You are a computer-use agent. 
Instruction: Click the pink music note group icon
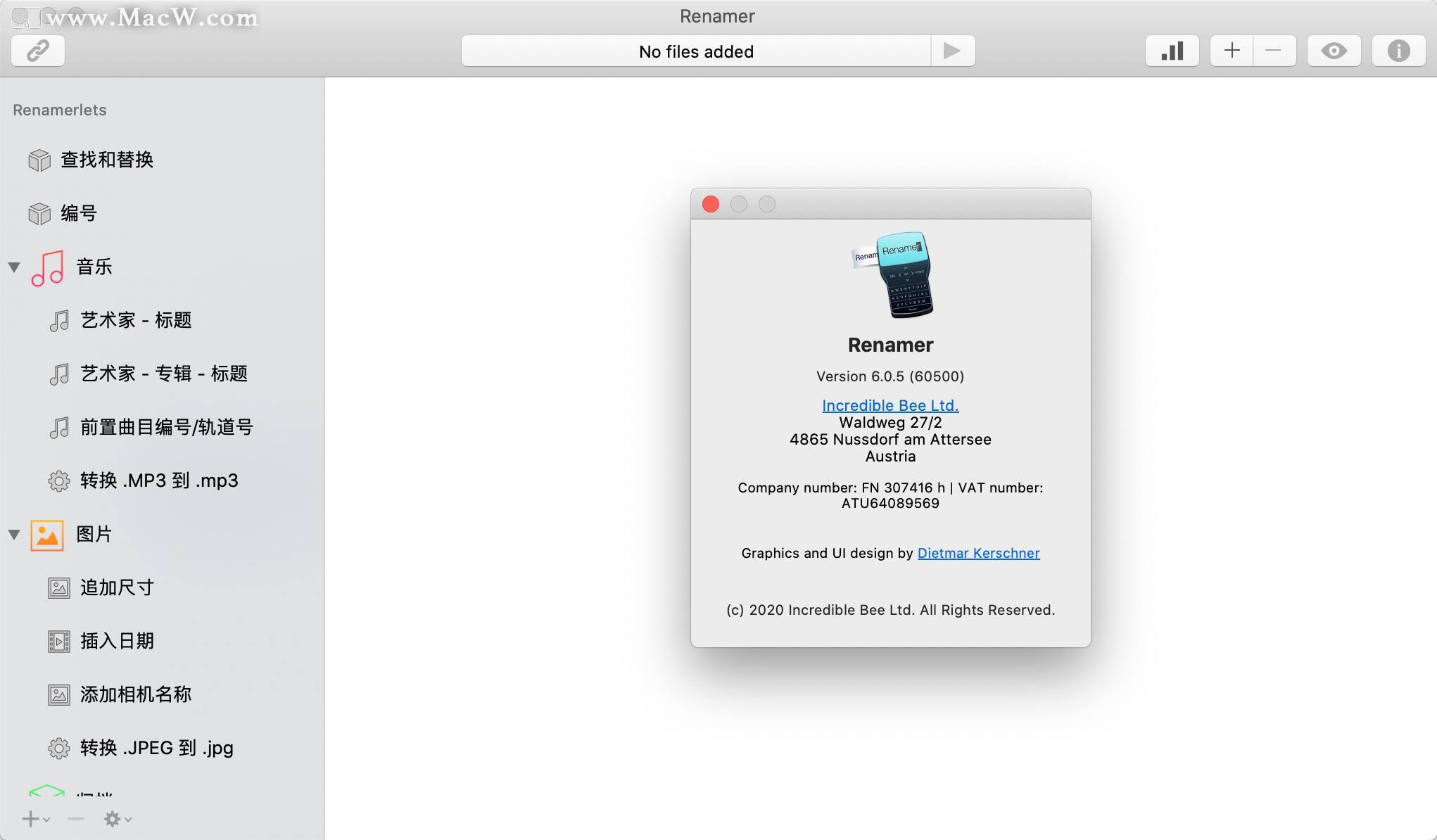(x=47, y=268)
